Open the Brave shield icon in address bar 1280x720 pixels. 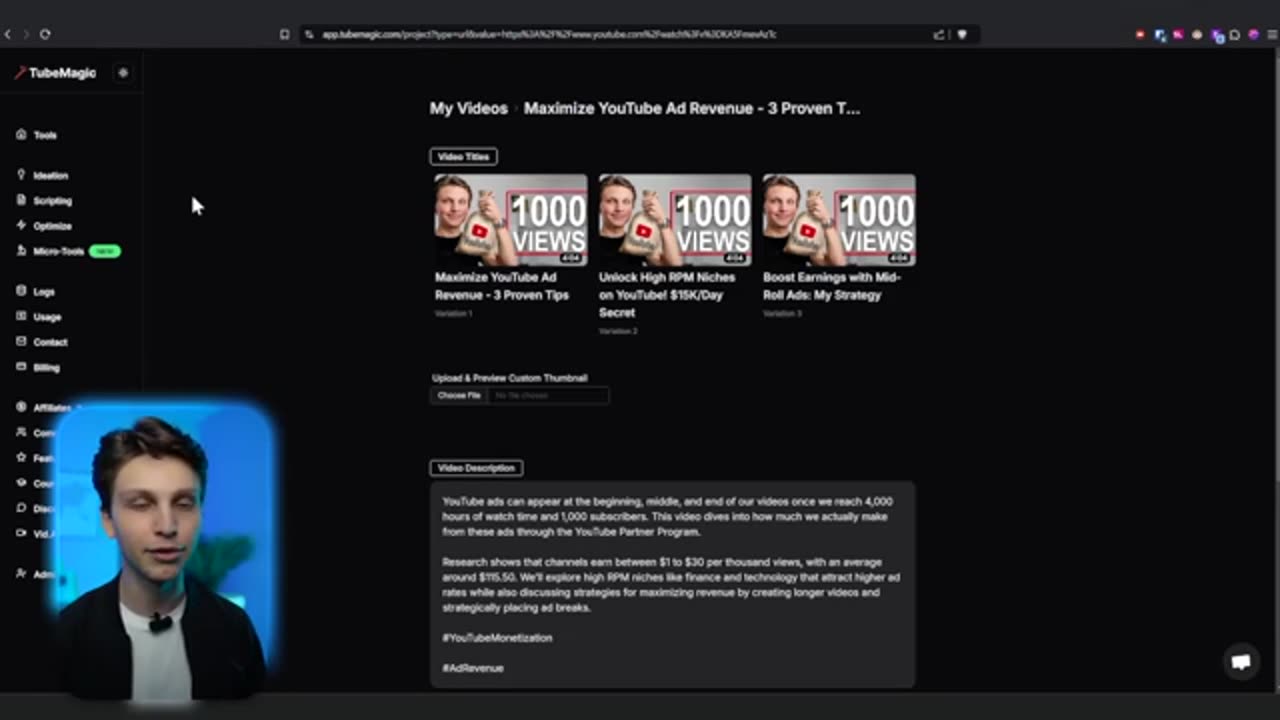point(962,34)
